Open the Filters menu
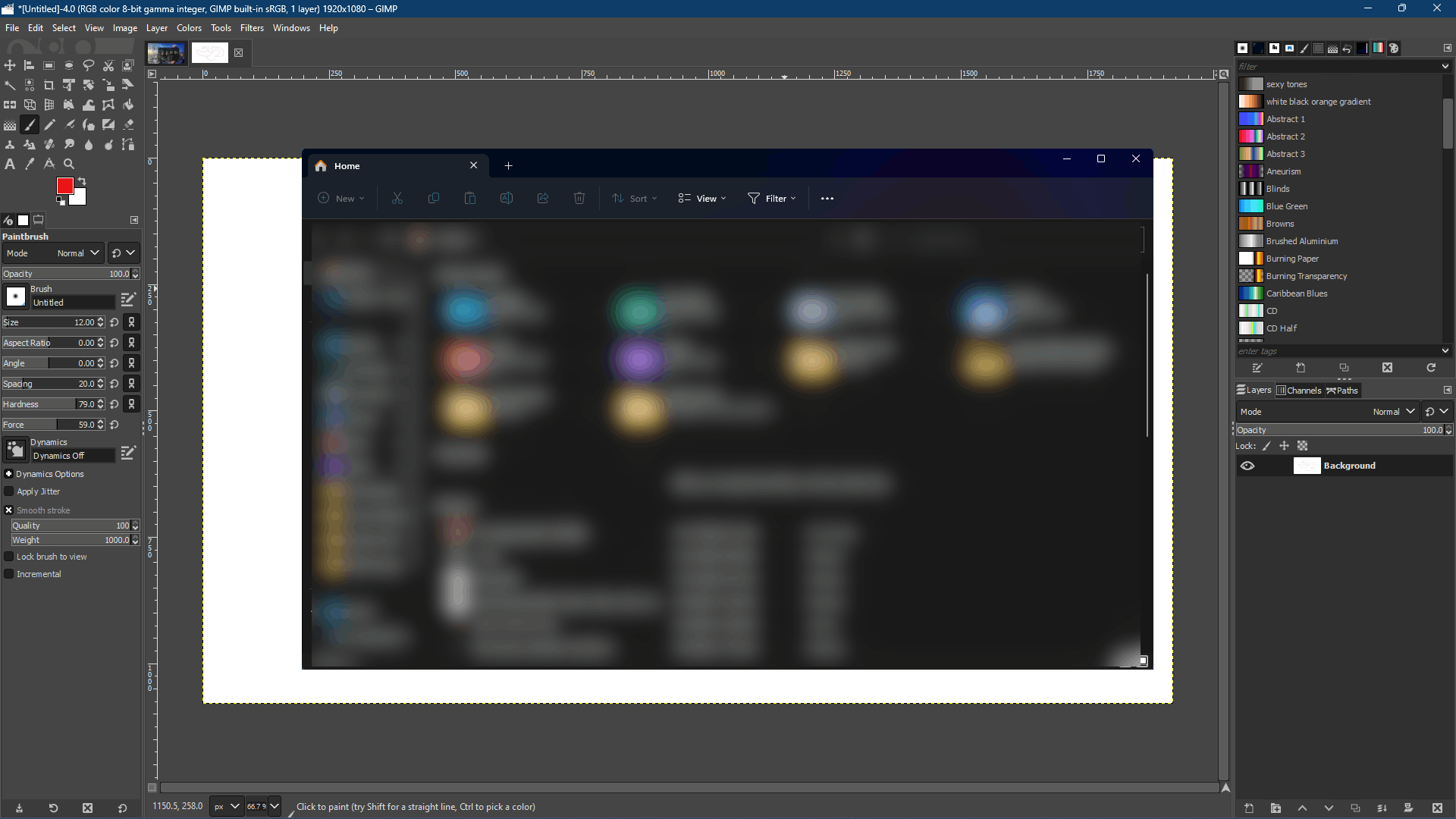Screen dimensions: 1456x819 coord(252,28)
